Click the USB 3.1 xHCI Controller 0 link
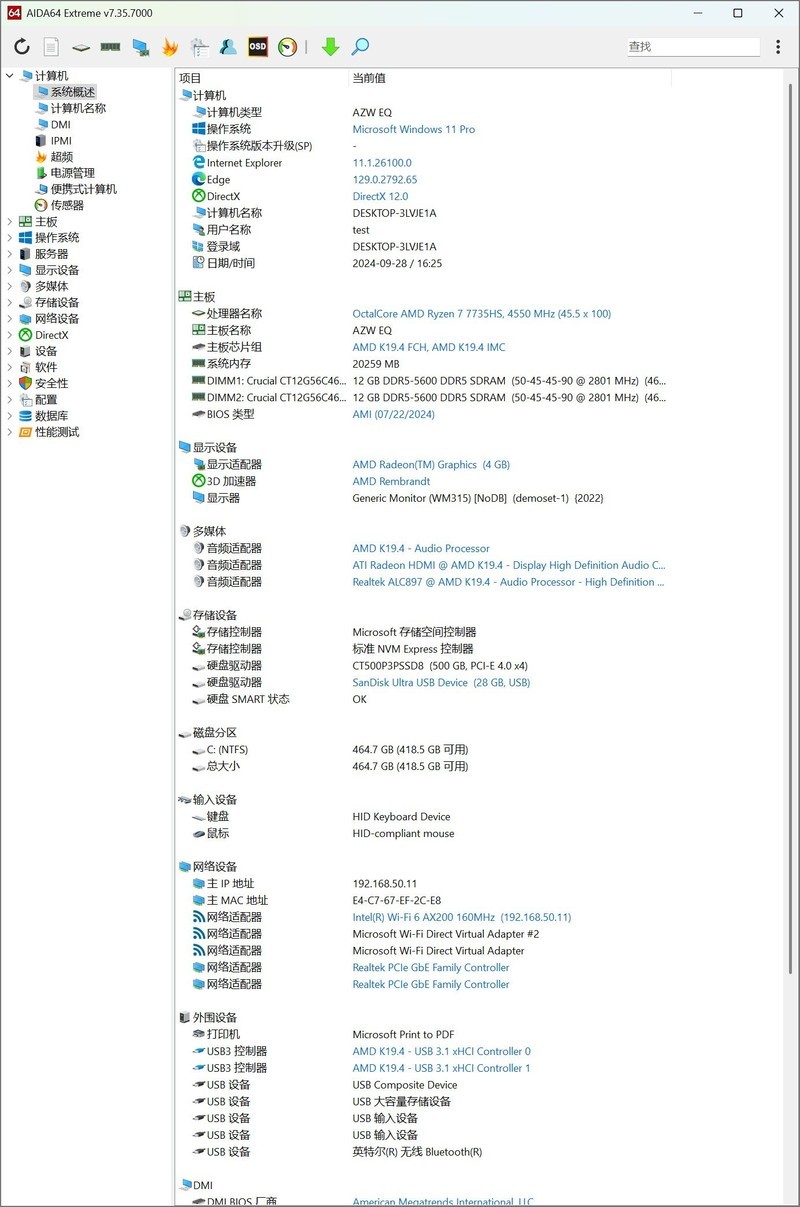The image size is (800, 1207). click(441, 1051)
